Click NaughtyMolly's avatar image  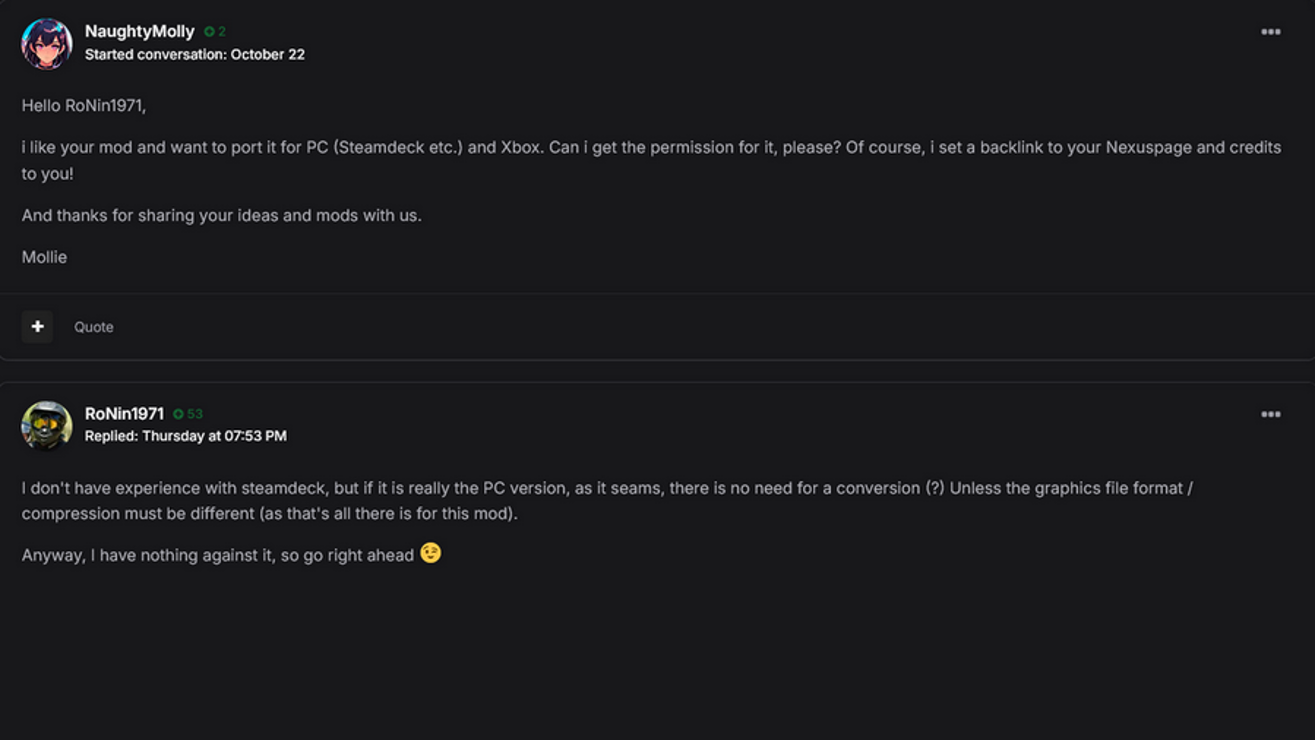[47, 43]
